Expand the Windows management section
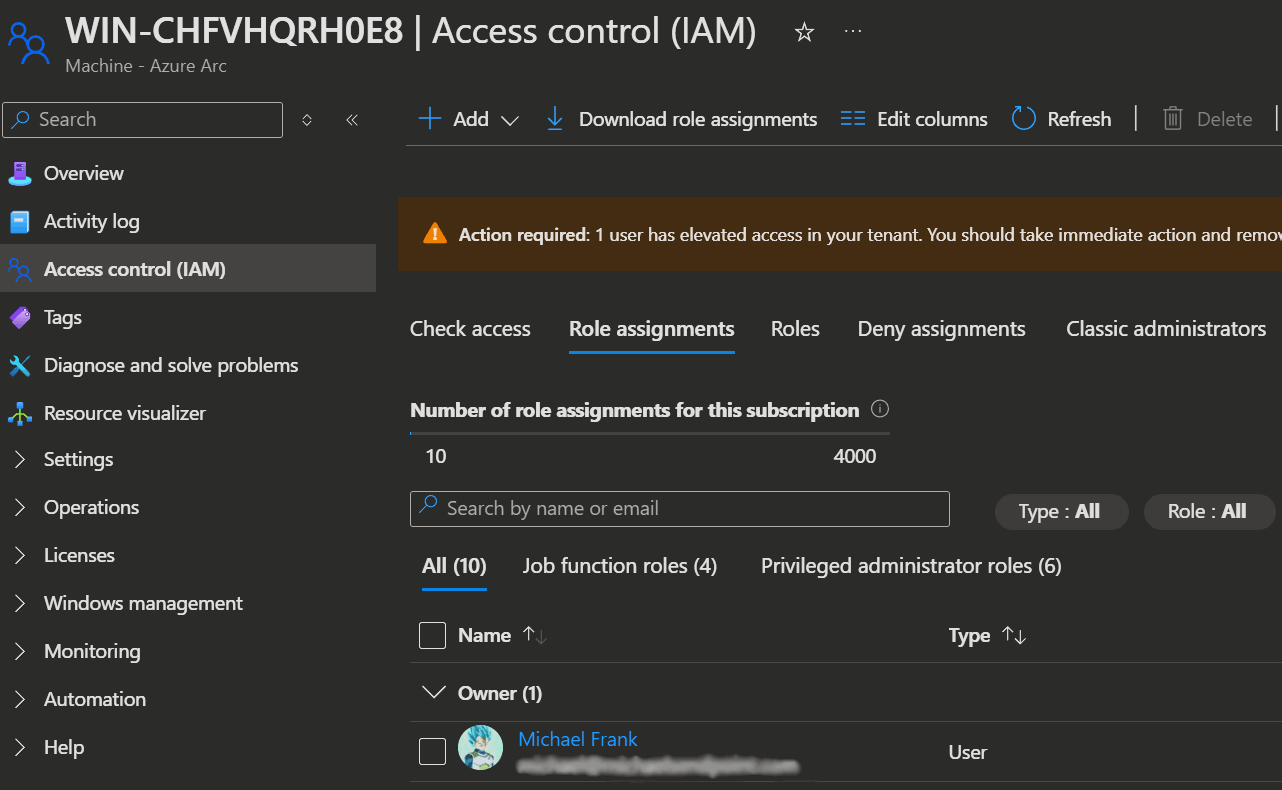The image size is (1282, 790). 20,603
